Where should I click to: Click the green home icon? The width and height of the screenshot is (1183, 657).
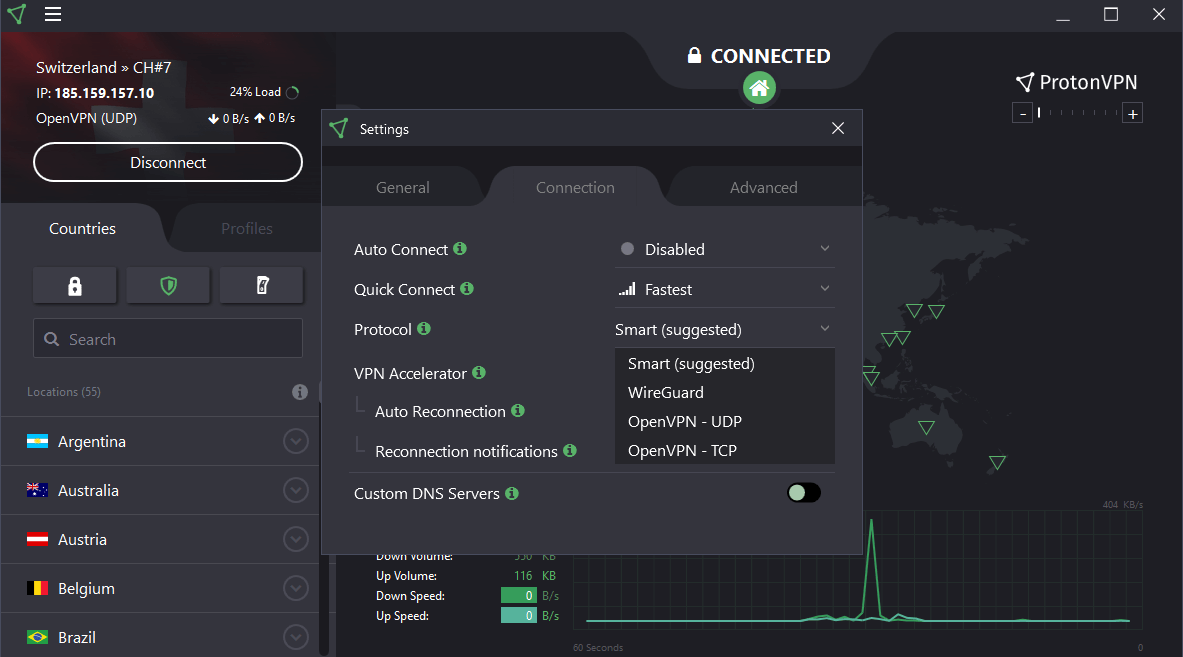coord(759,89)
